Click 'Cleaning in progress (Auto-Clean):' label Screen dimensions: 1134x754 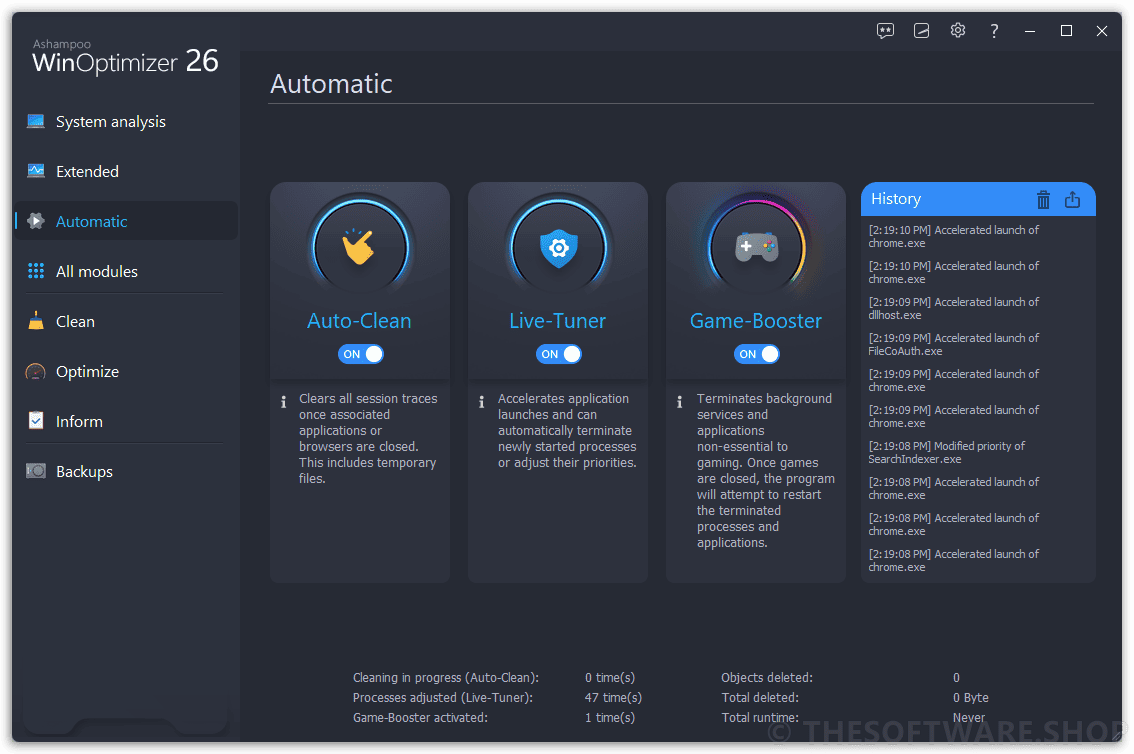(x=446, y=677)
